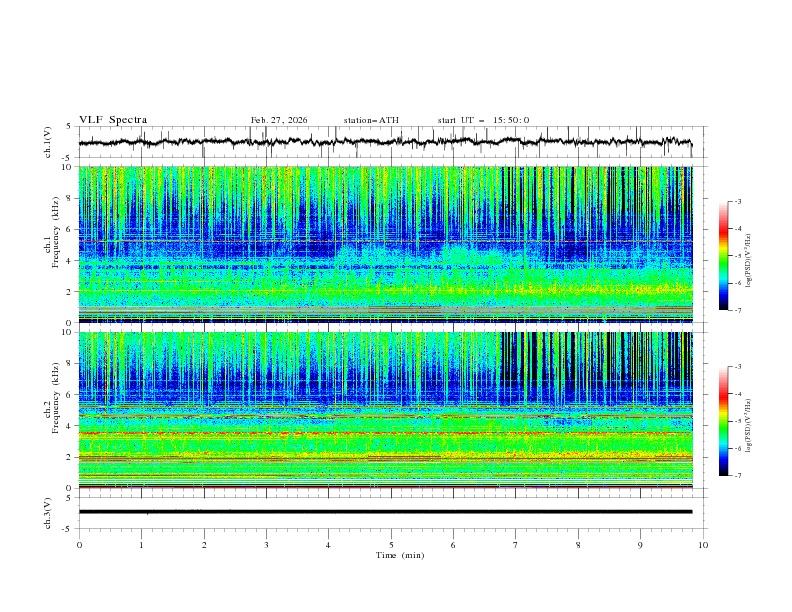Click time axis tick label "4"
The width and height of the screenshot is (792, 612).
pos(328,545)
